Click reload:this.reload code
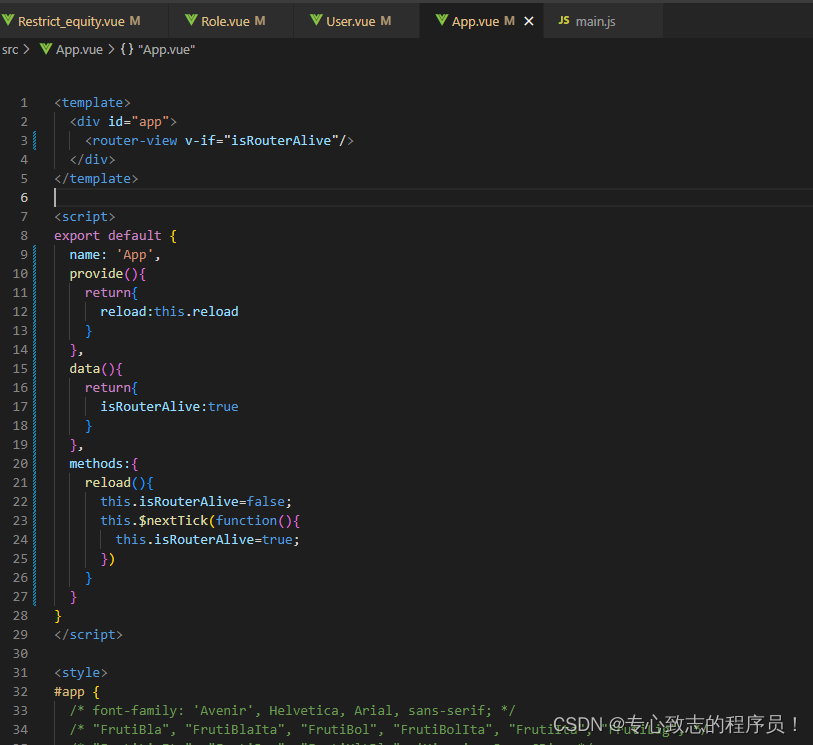813x745 pixels. (170, 312)
